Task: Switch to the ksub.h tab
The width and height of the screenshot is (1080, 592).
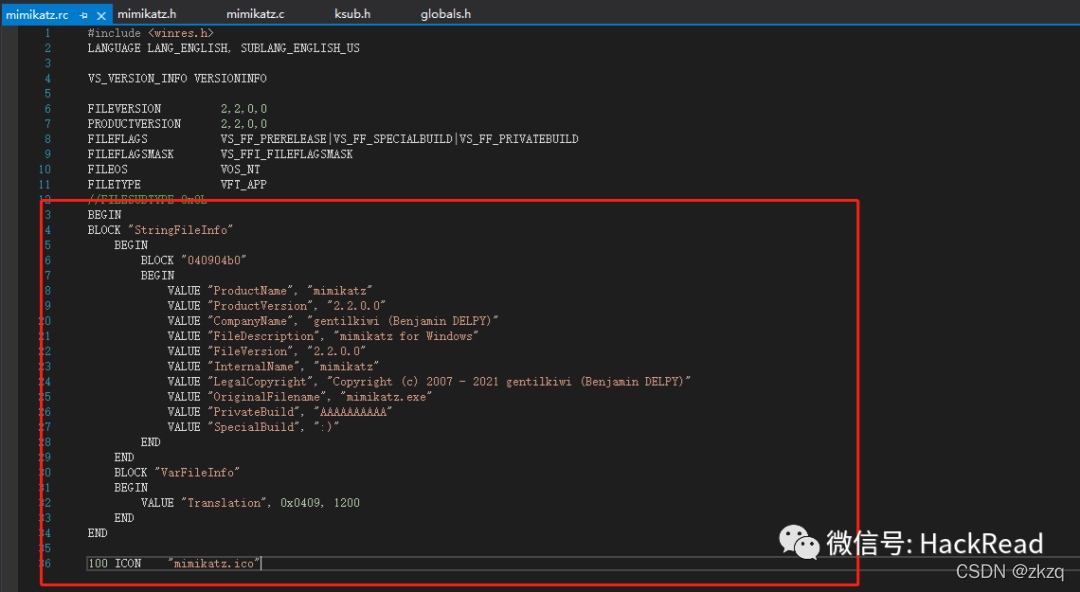Action: point(352,14)
